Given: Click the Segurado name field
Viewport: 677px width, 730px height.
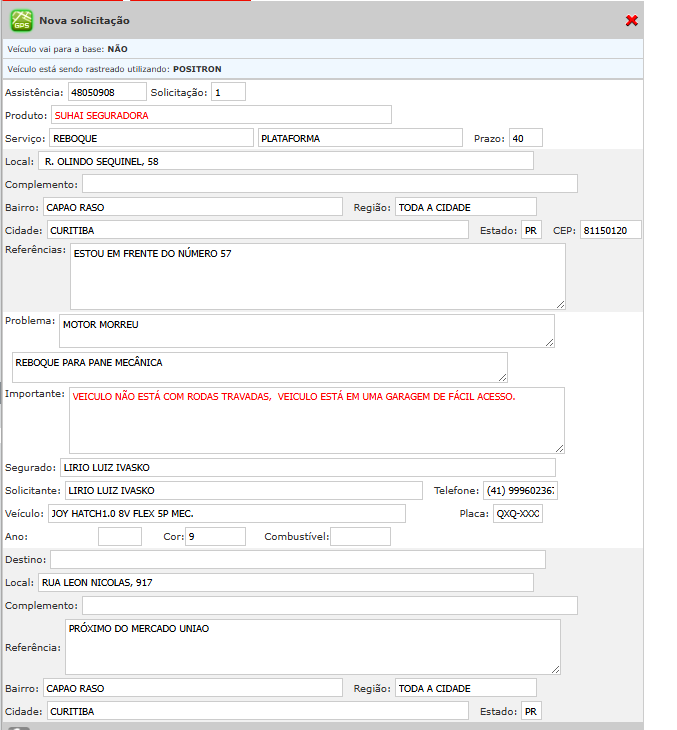Looking at the screenshot, I should (x=306, y=467).
